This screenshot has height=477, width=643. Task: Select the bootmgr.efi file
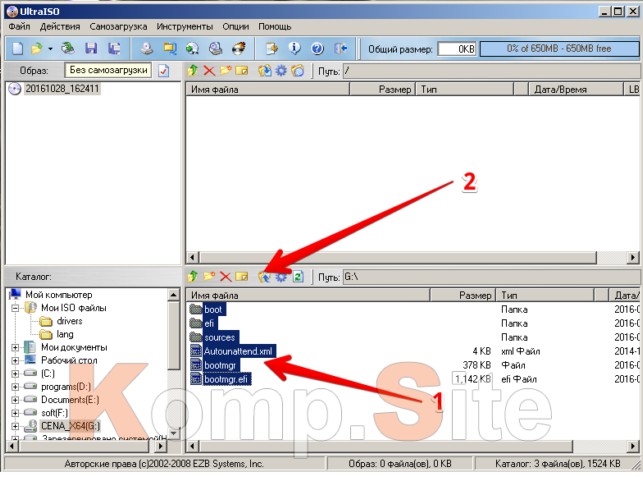coord(226,379)
